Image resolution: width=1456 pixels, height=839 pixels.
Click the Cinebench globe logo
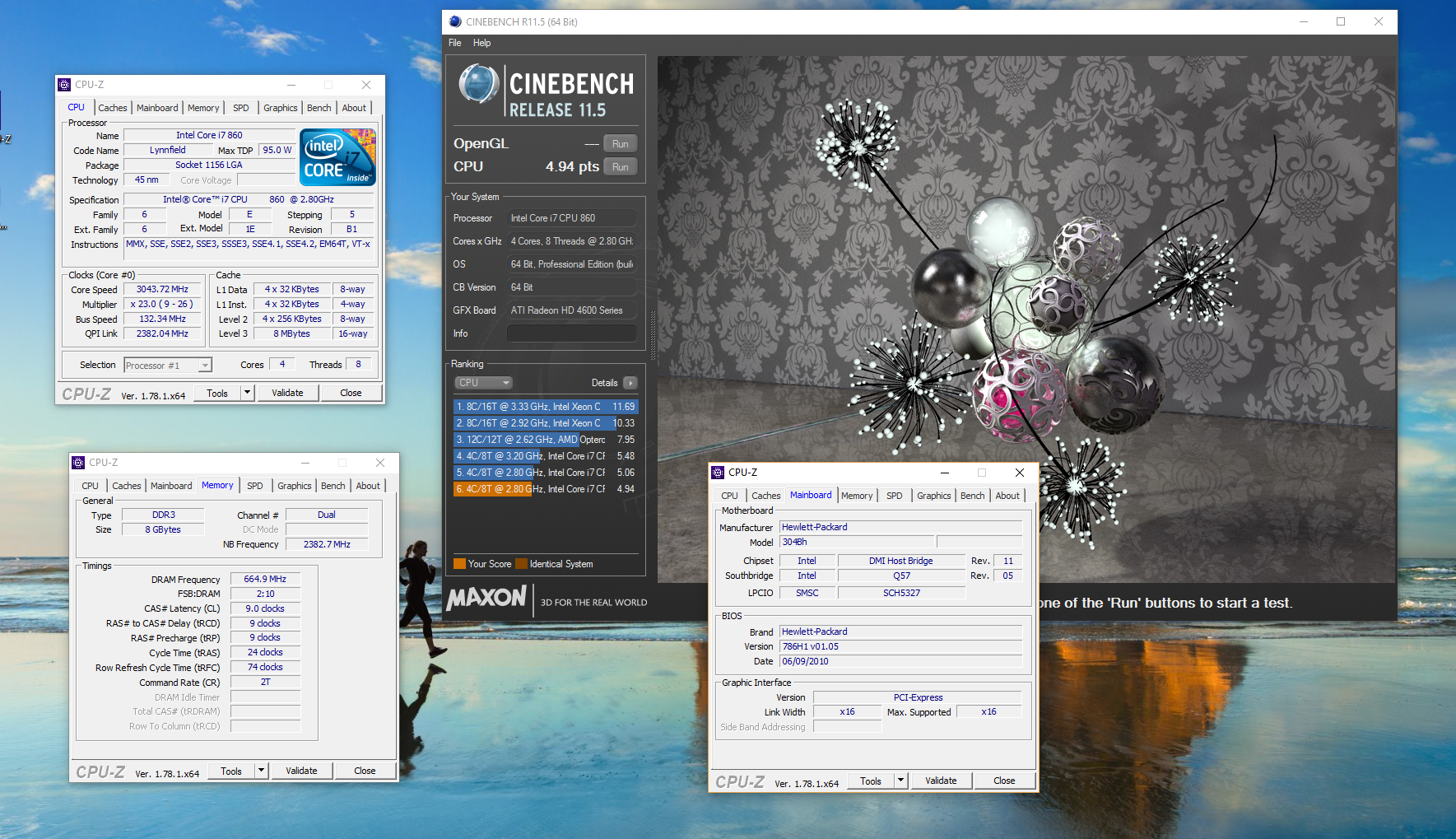coord(479,84)
